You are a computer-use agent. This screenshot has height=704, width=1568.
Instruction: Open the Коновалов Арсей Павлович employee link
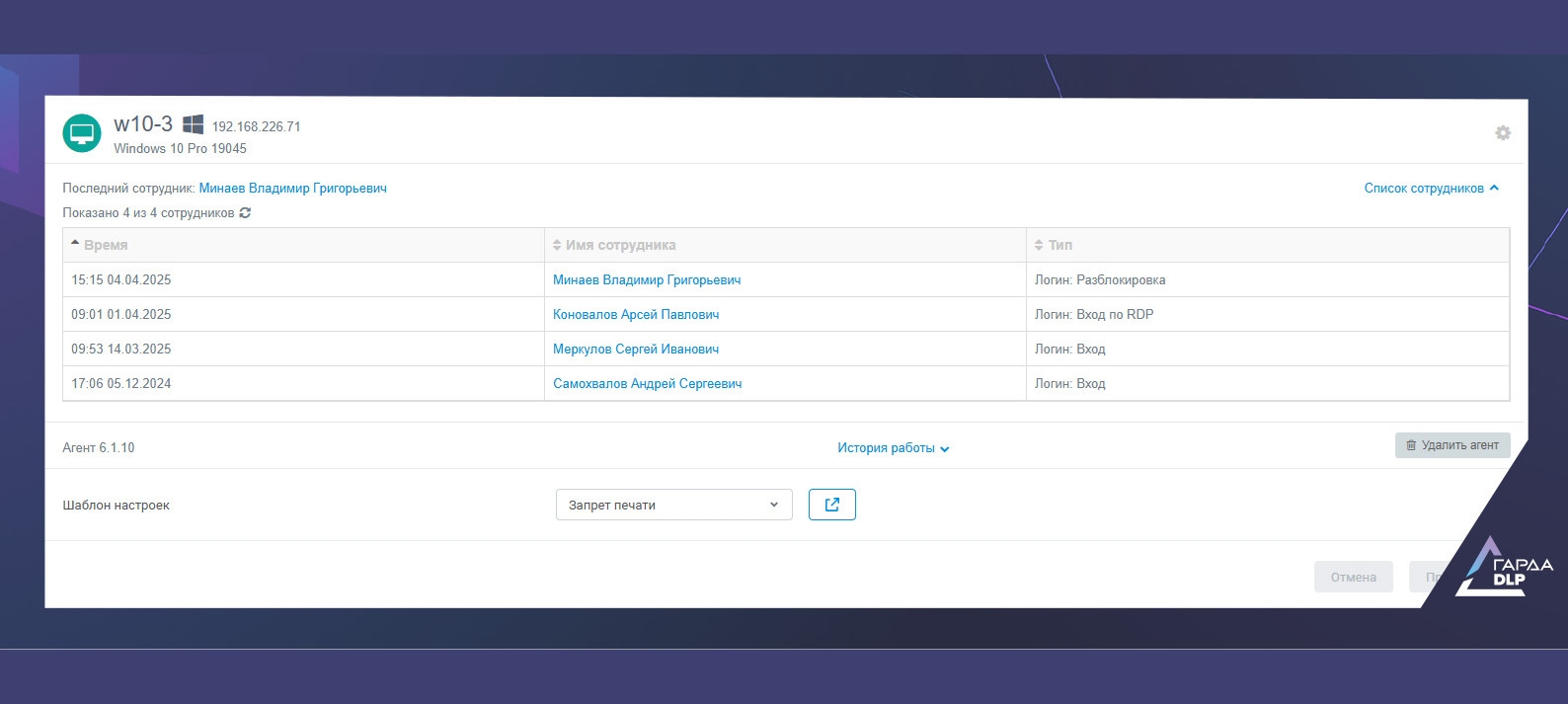(x=636, y=314)
